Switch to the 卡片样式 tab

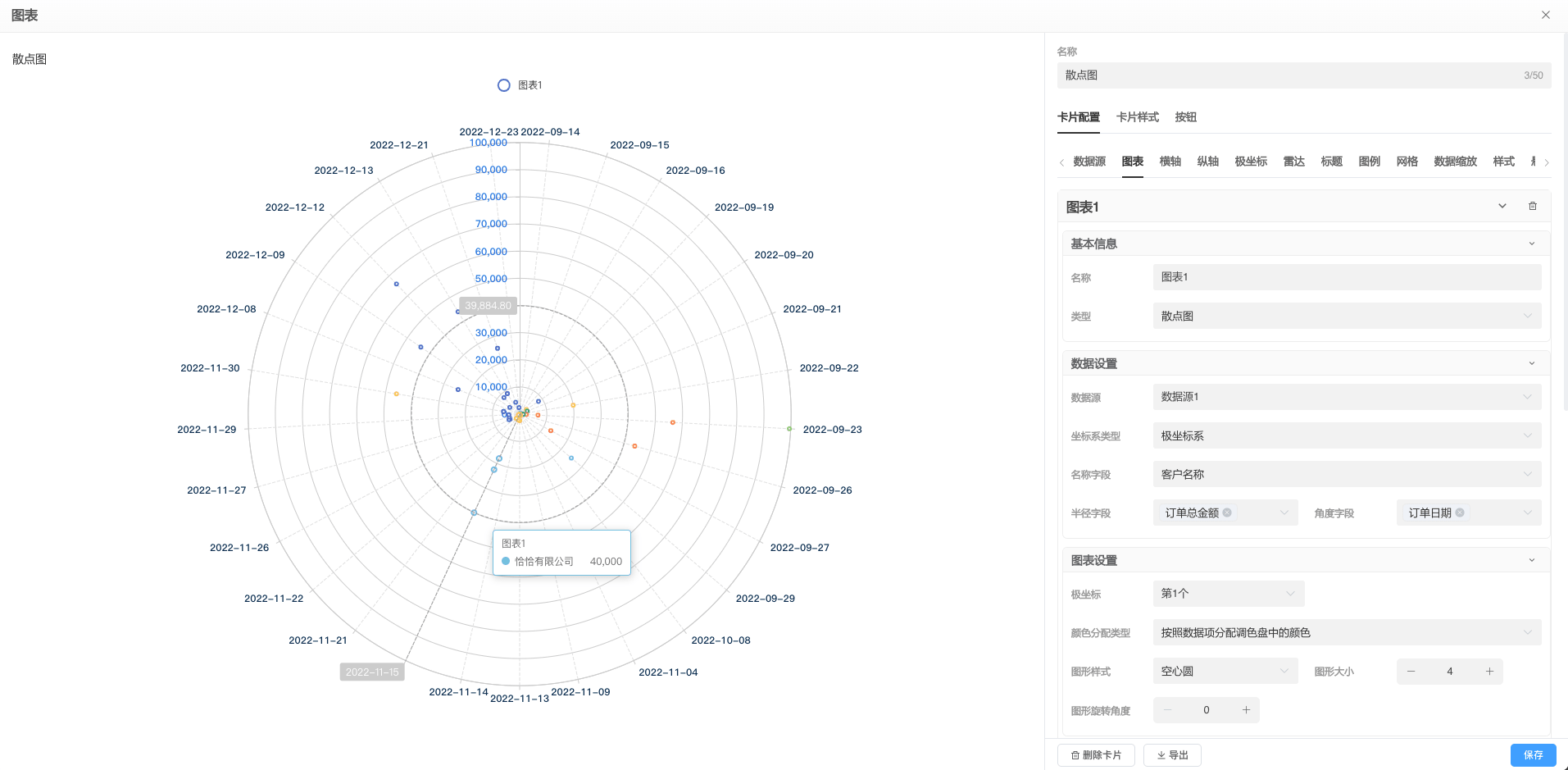(x=1137, y=117)
